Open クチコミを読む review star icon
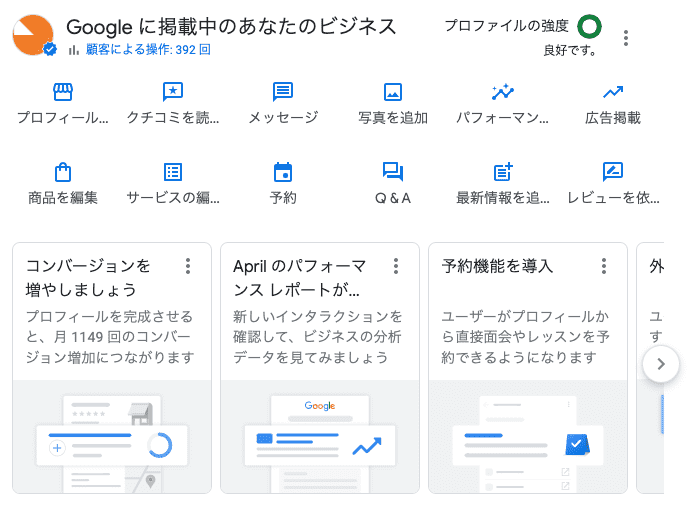Image resolution: width=696 pixels, height=505 pixels. 173,93
